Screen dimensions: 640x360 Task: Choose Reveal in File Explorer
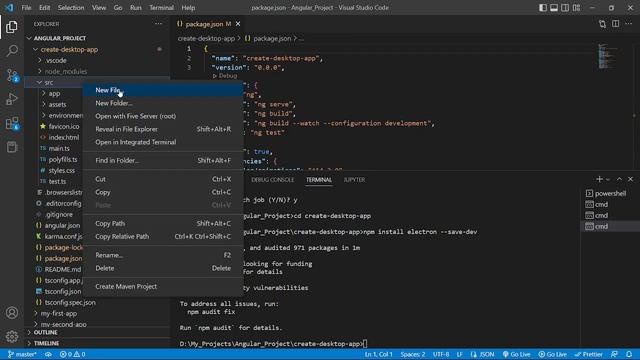(x=163, y=129)
